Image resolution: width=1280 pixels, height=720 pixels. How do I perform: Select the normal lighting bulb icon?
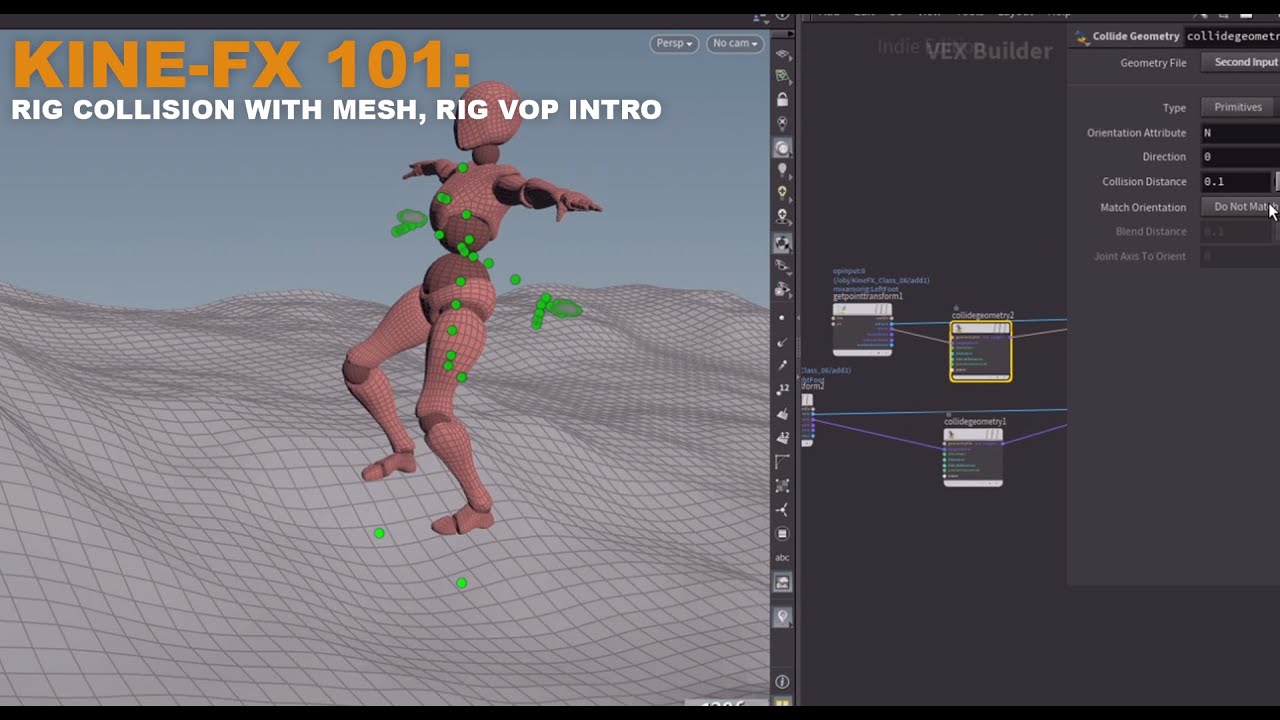click(x=783, y=171)
